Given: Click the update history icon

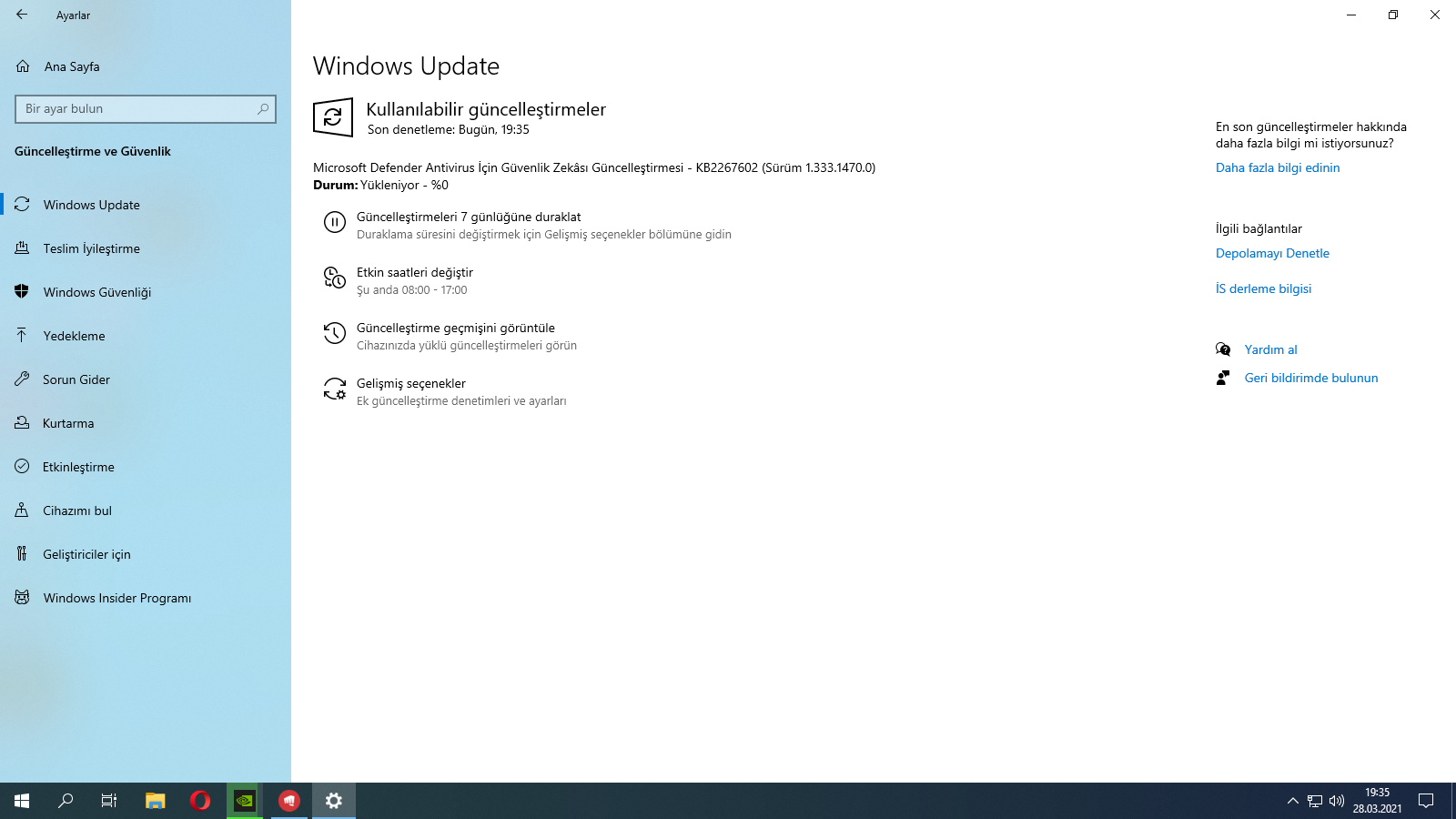Looking at the screenshot, I should (335, 333).
